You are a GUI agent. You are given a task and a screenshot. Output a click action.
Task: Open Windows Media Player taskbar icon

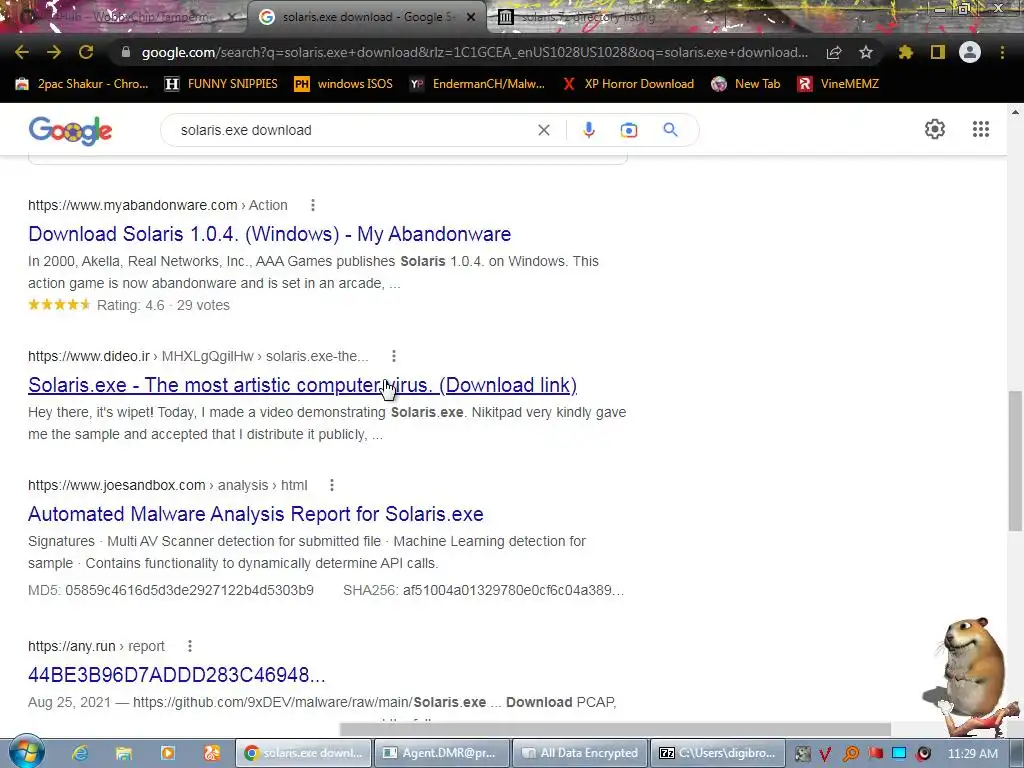coord(167,753)
